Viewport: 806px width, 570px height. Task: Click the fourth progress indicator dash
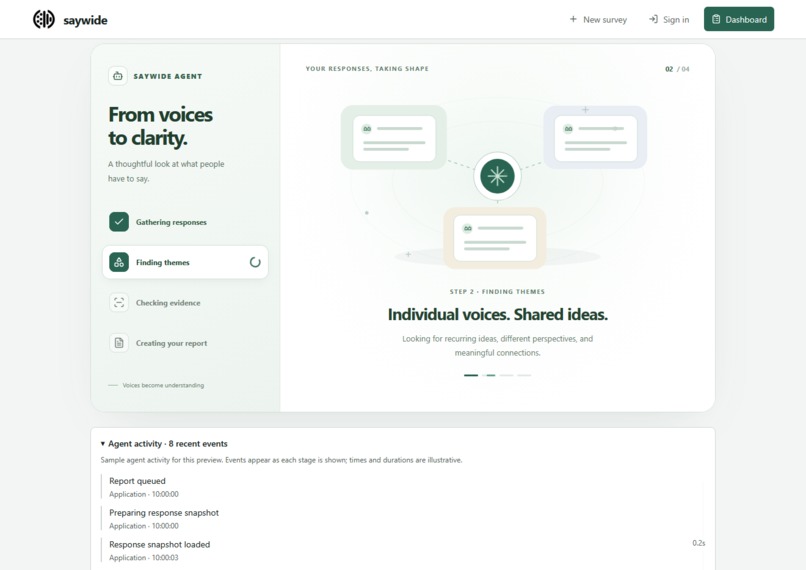524,375
